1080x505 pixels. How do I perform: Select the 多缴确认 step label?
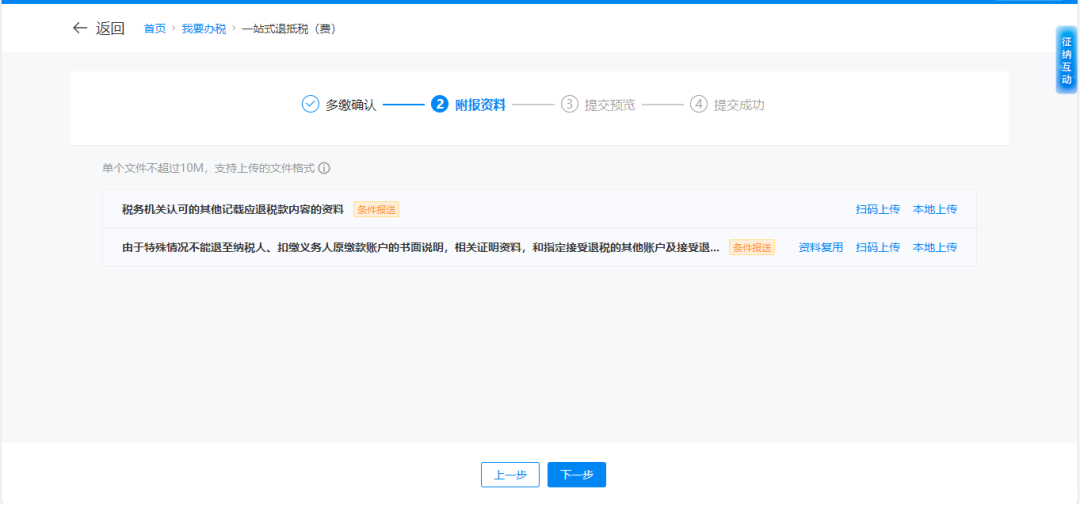351,105
